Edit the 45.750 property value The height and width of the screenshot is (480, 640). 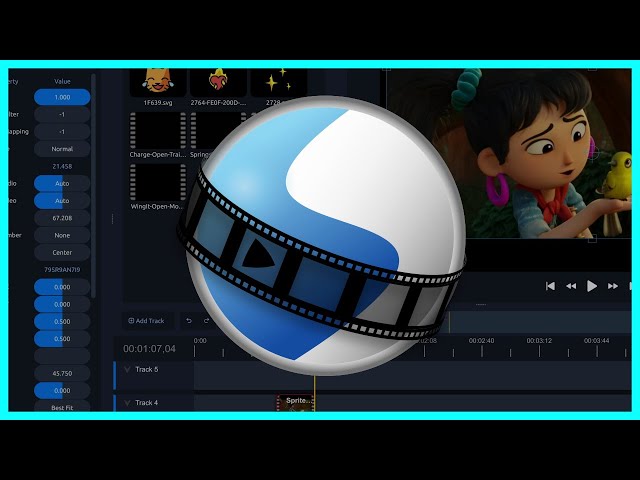[62, 373]
